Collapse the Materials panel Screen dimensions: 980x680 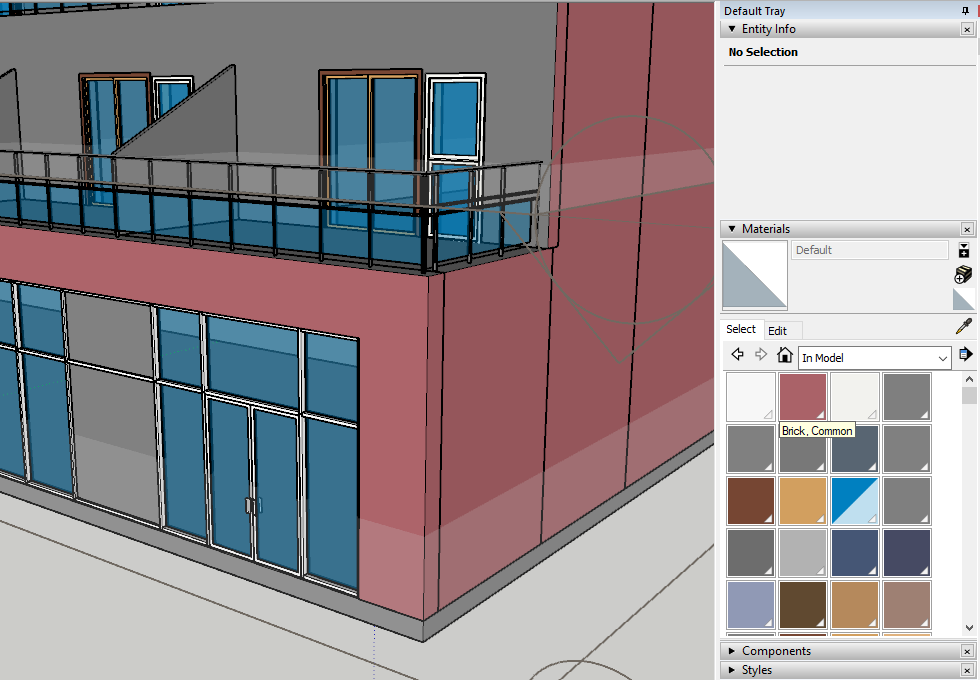point(731,228)
